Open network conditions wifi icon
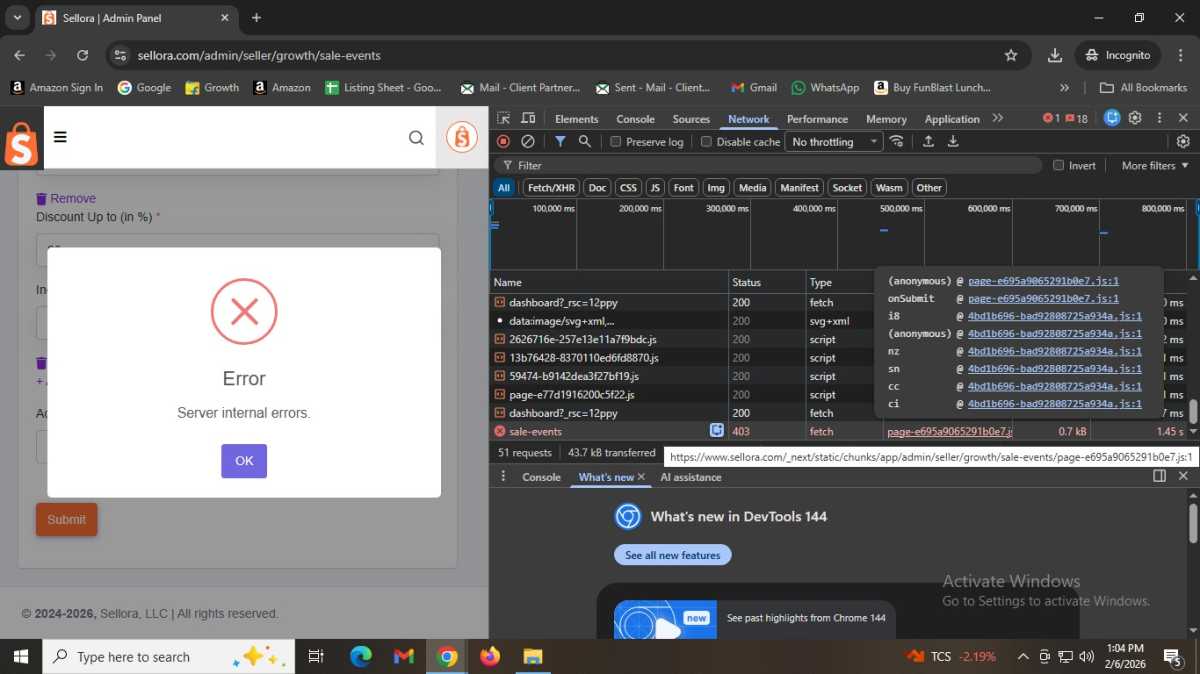This screenshot has height=674, width=1200. 897,142
